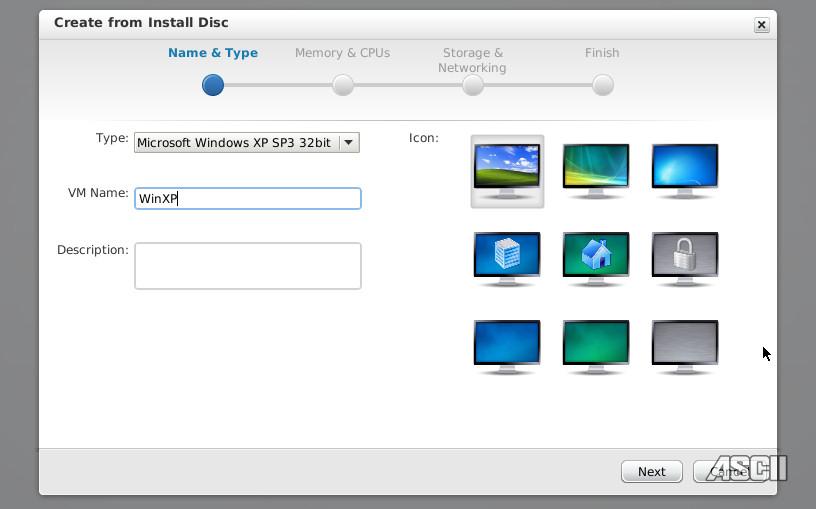
Task: Select the plain blue monitor icon
Action: 507,347
